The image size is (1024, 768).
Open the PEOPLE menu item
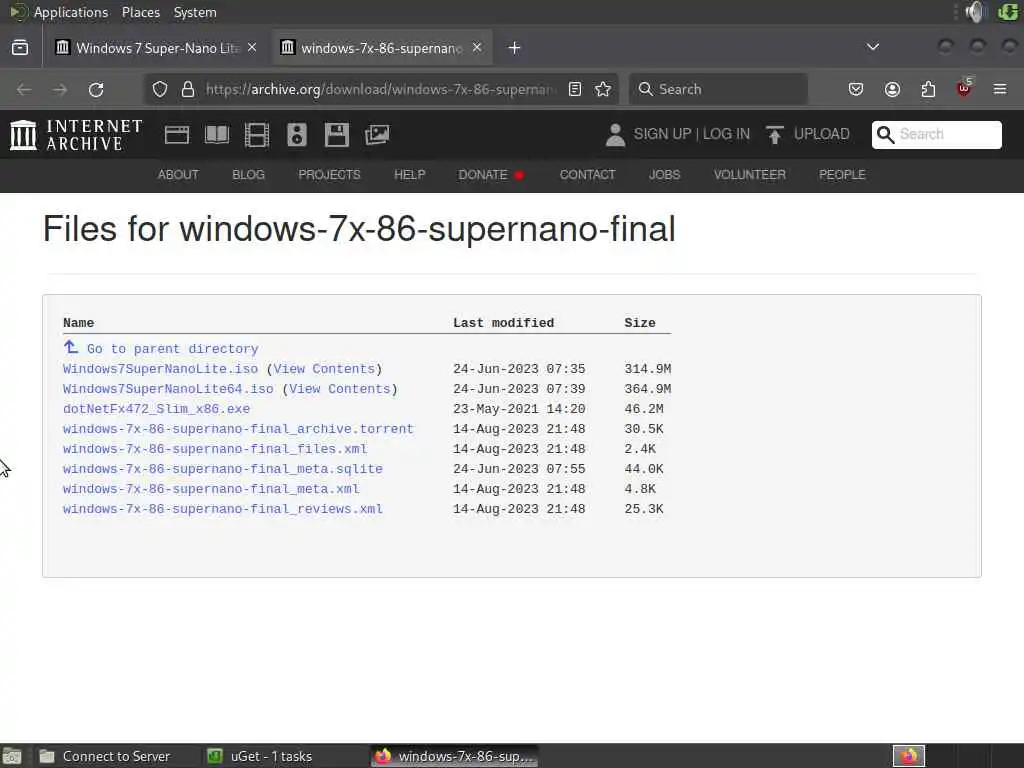pos(842,175)
